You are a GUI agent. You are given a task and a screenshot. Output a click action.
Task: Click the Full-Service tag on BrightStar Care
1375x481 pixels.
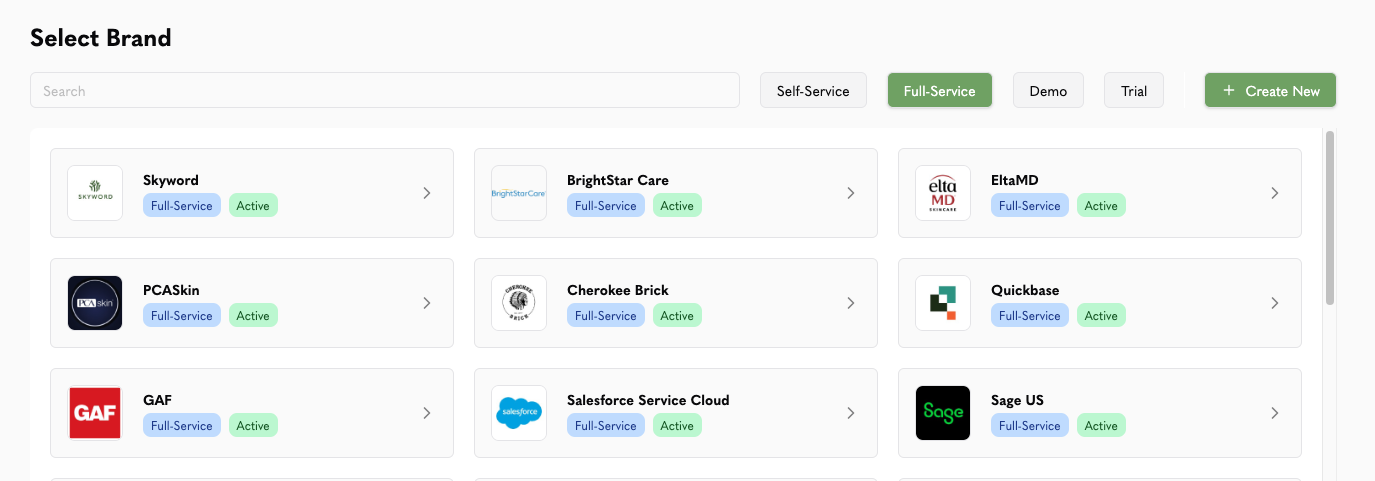coord(606,206)
